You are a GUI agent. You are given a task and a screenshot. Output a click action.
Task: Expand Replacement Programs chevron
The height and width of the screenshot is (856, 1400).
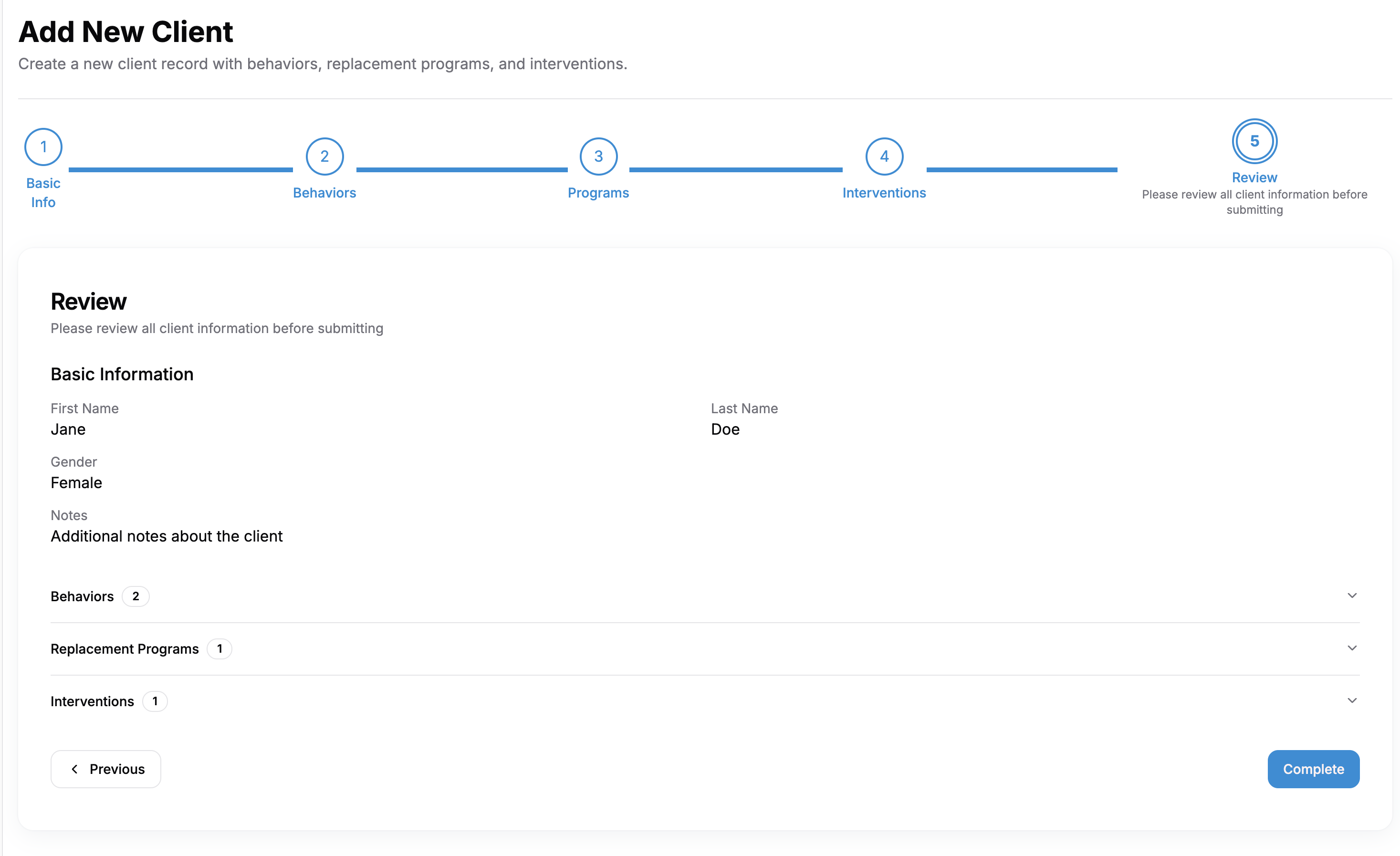click(x=1352, y=648)
